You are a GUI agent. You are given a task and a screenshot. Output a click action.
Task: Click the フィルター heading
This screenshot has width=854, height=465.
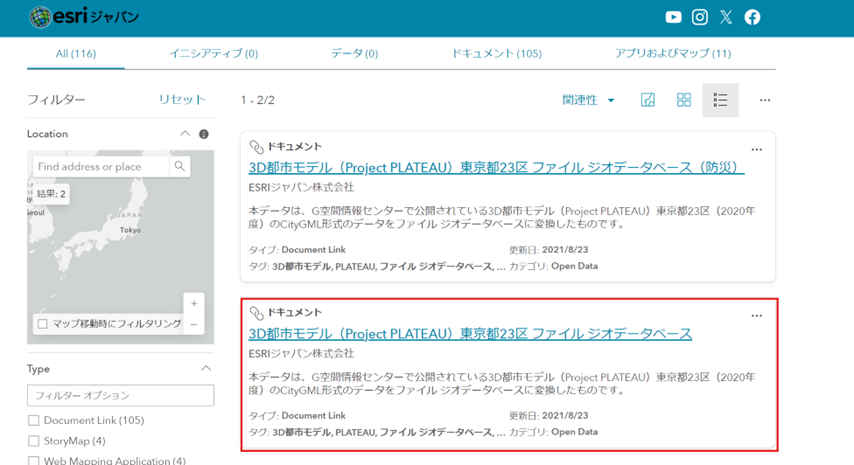pyautogui.click(x=56, y=100)
